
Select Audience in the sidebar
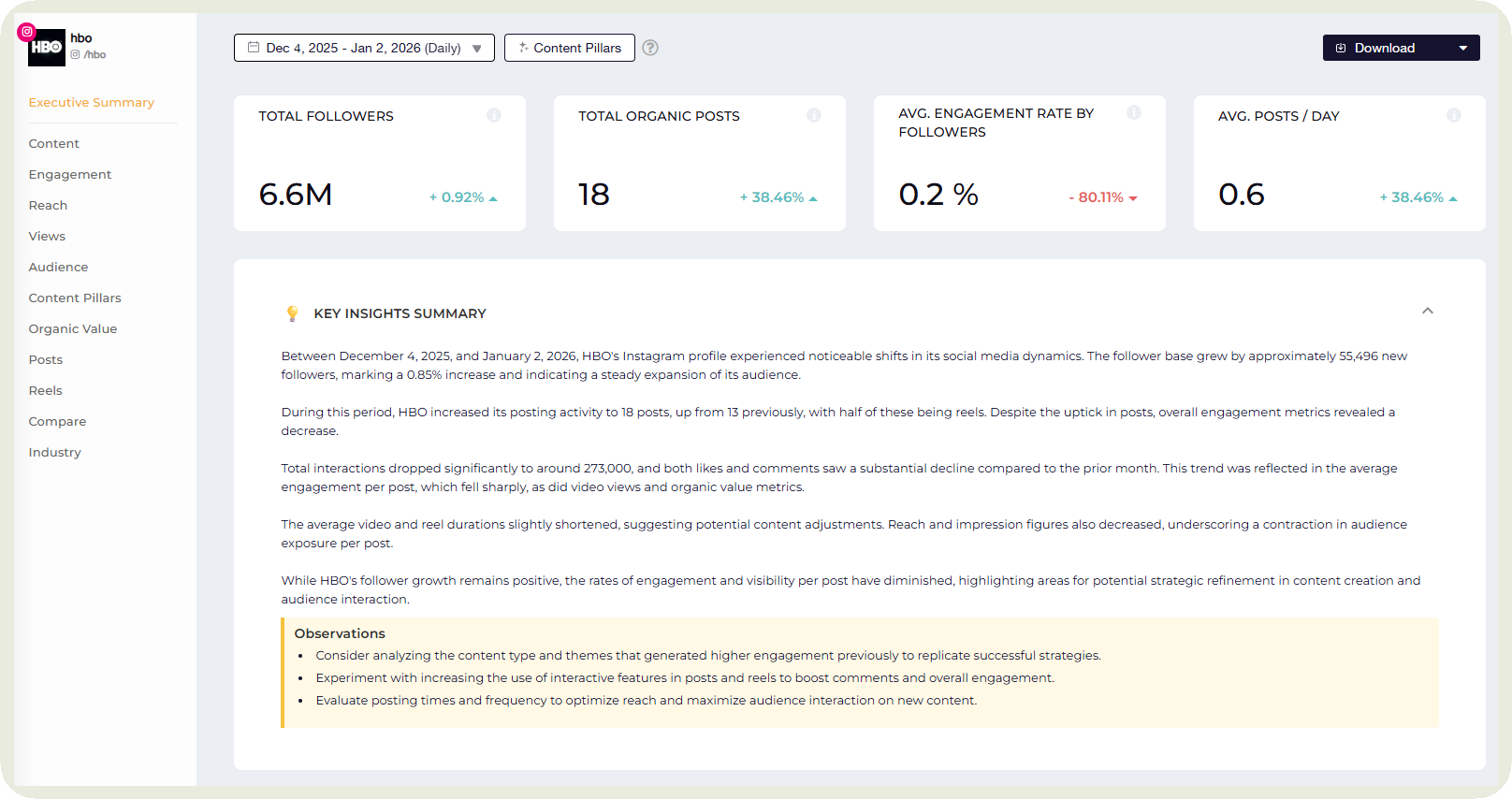pos(58,267)
